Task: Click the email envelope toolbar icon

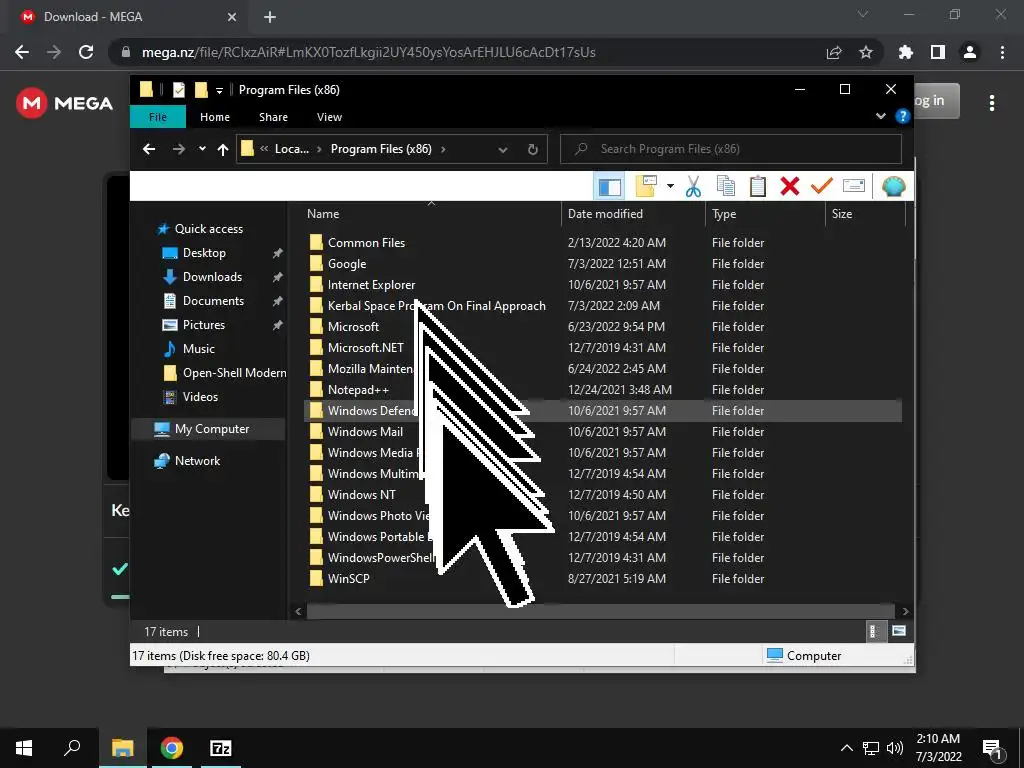Action: tap(854, 187)
